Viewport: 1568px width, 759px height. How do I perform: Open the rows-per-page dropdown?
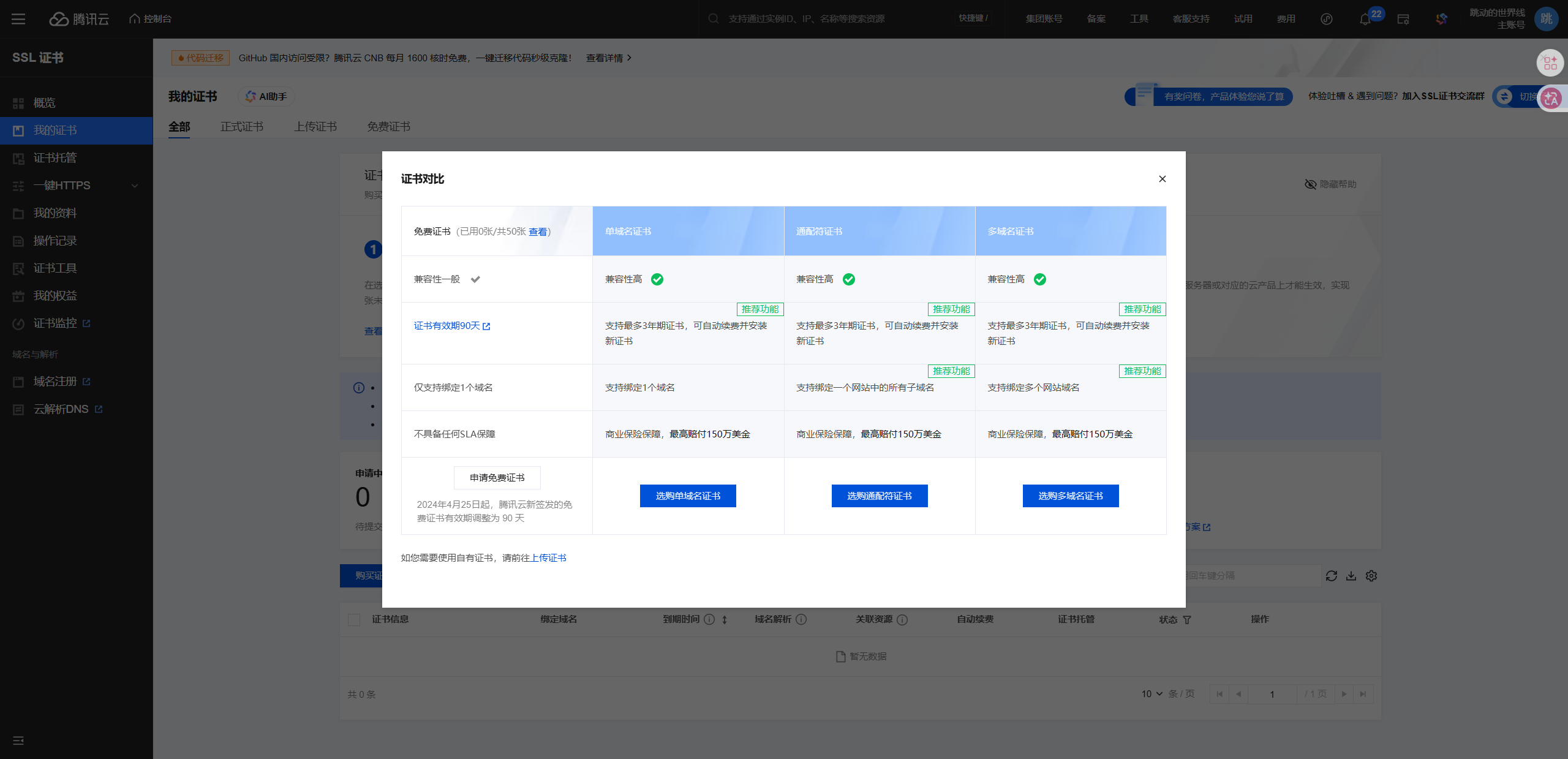(x=1152, y=694)
